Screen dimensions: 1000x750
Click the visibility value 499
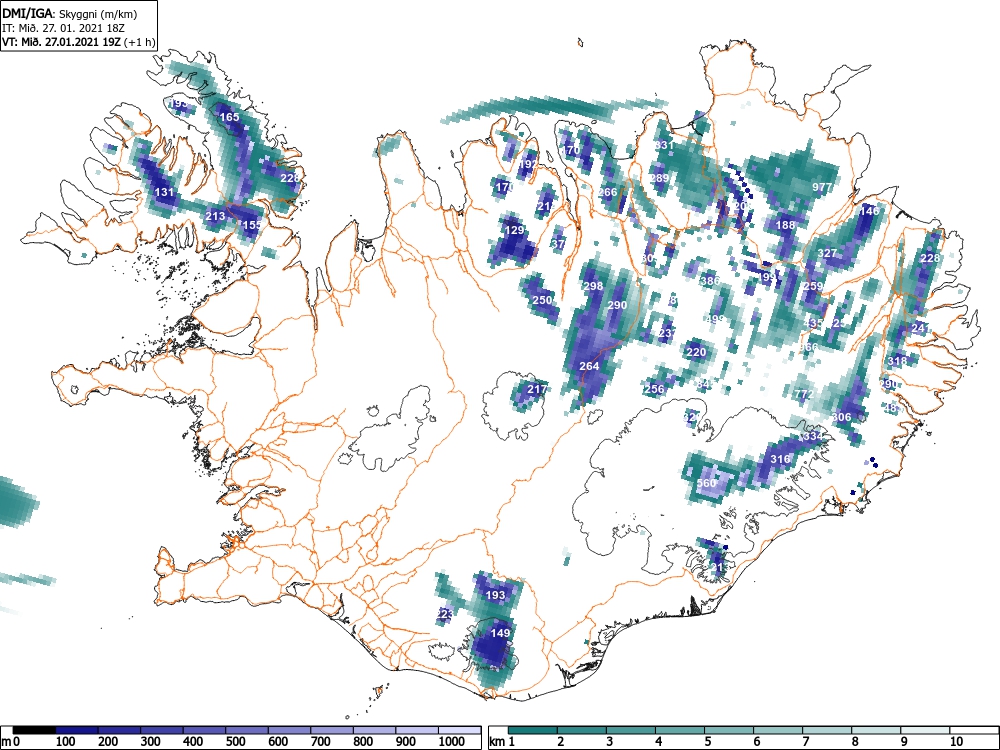[715, 319]
